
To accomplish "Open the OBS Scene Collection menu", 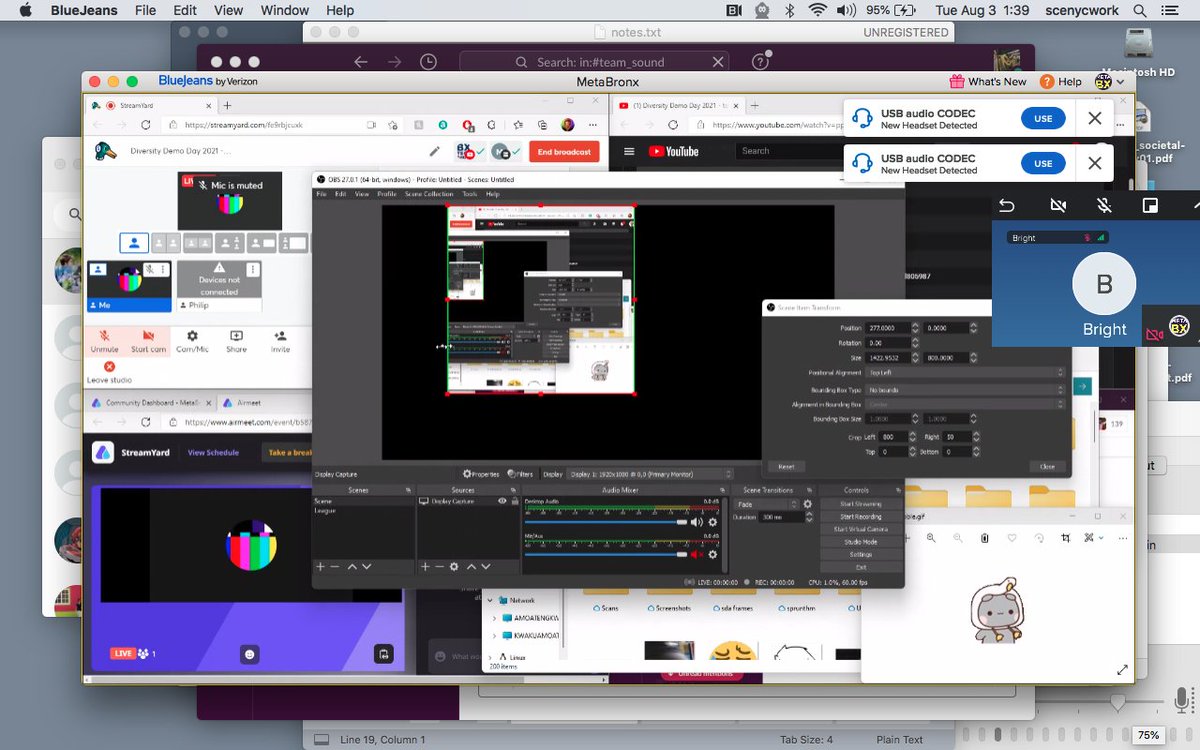I will pos(429,194).
